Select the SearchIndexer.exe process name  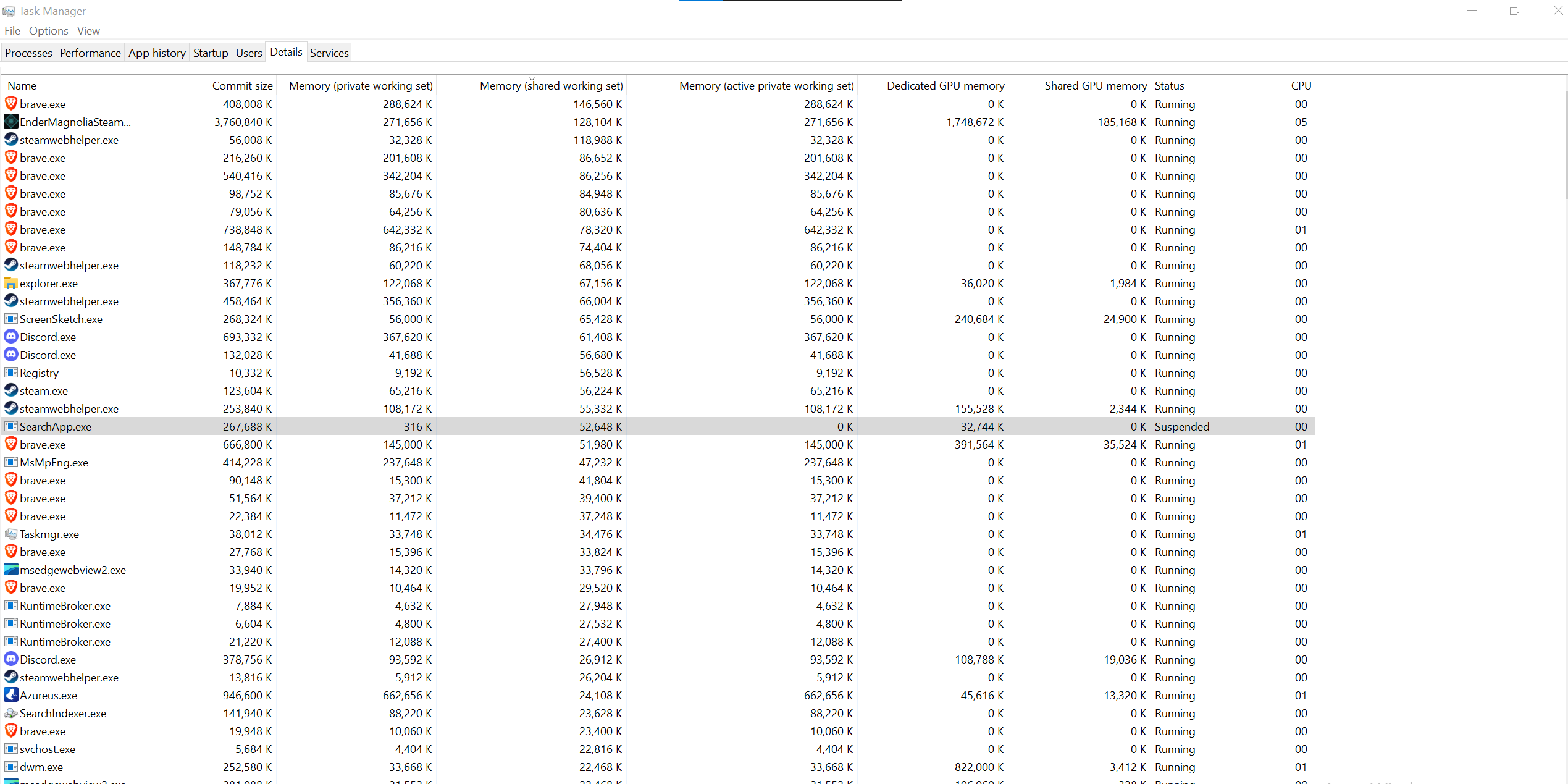click(63, 714)
